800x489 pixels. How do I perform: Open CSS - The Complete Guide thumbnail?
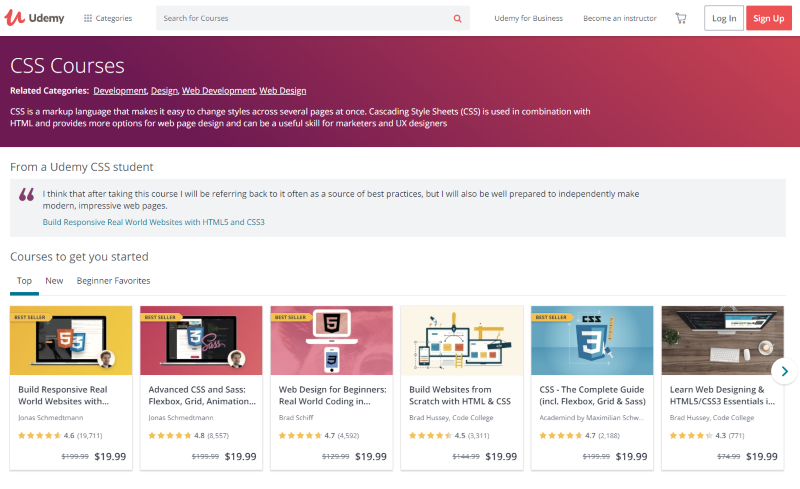592,340
